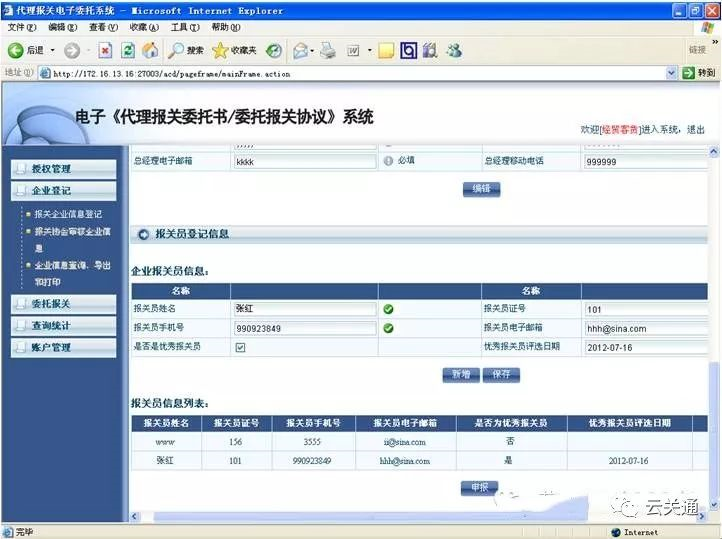Click the 总经理移动电话 input 999999
The image size is (722, 539).
pos(646,162)
